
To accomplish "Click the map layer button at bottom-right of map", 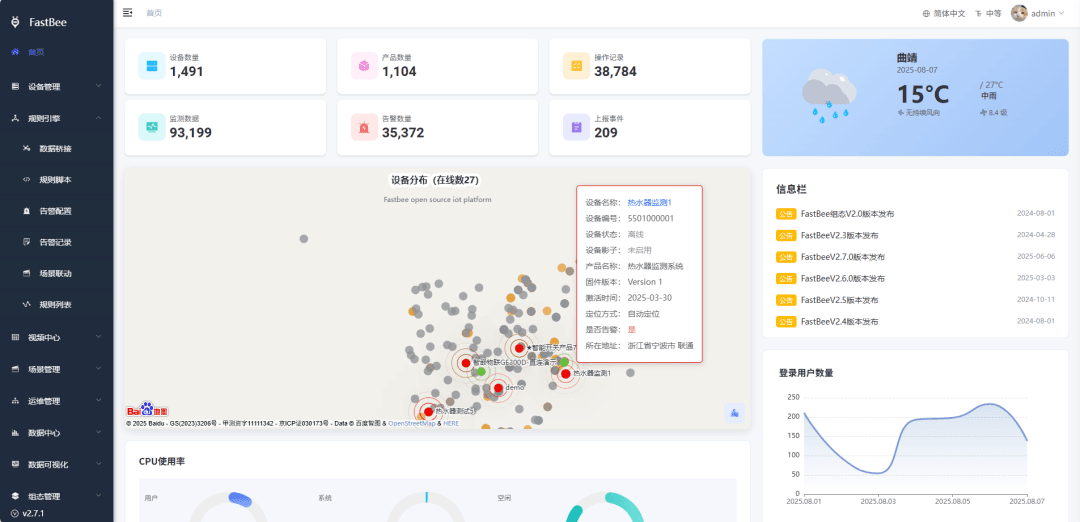I will coord(734,413).
